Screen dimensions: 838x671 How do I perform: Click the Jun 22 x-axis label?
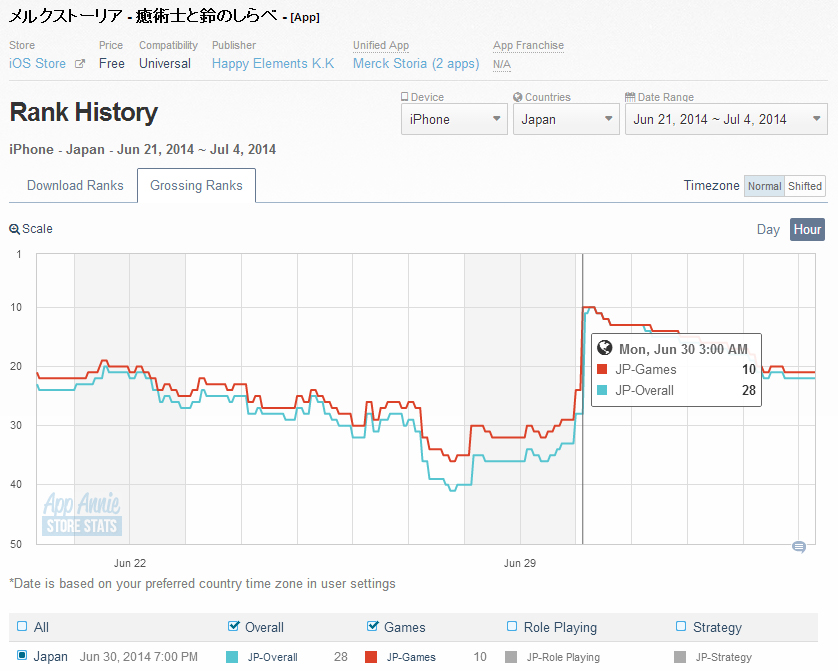tap(130, 563)
